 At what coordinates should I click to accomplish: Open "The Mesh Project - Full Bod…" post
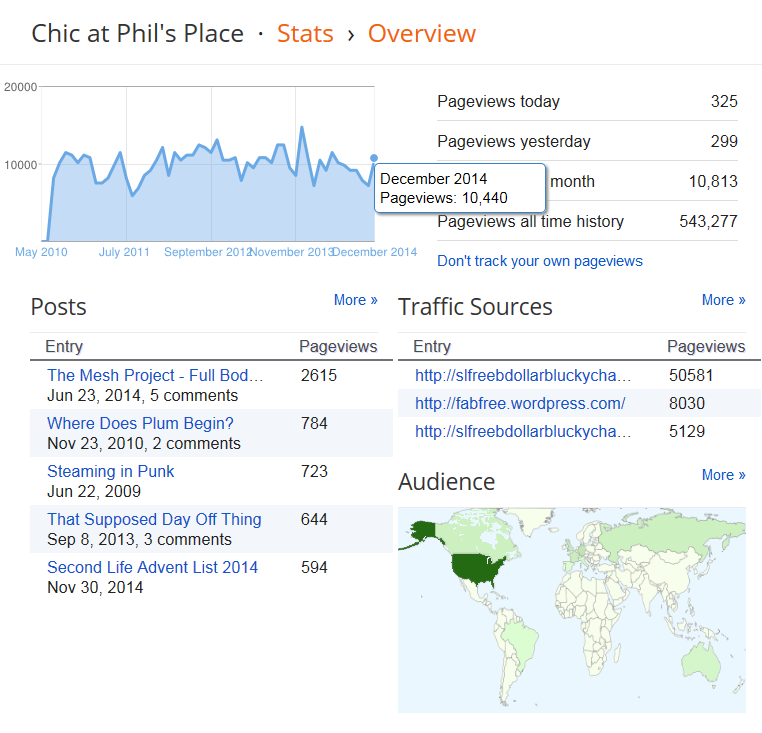pyautogui.click(x=155, y=376)
